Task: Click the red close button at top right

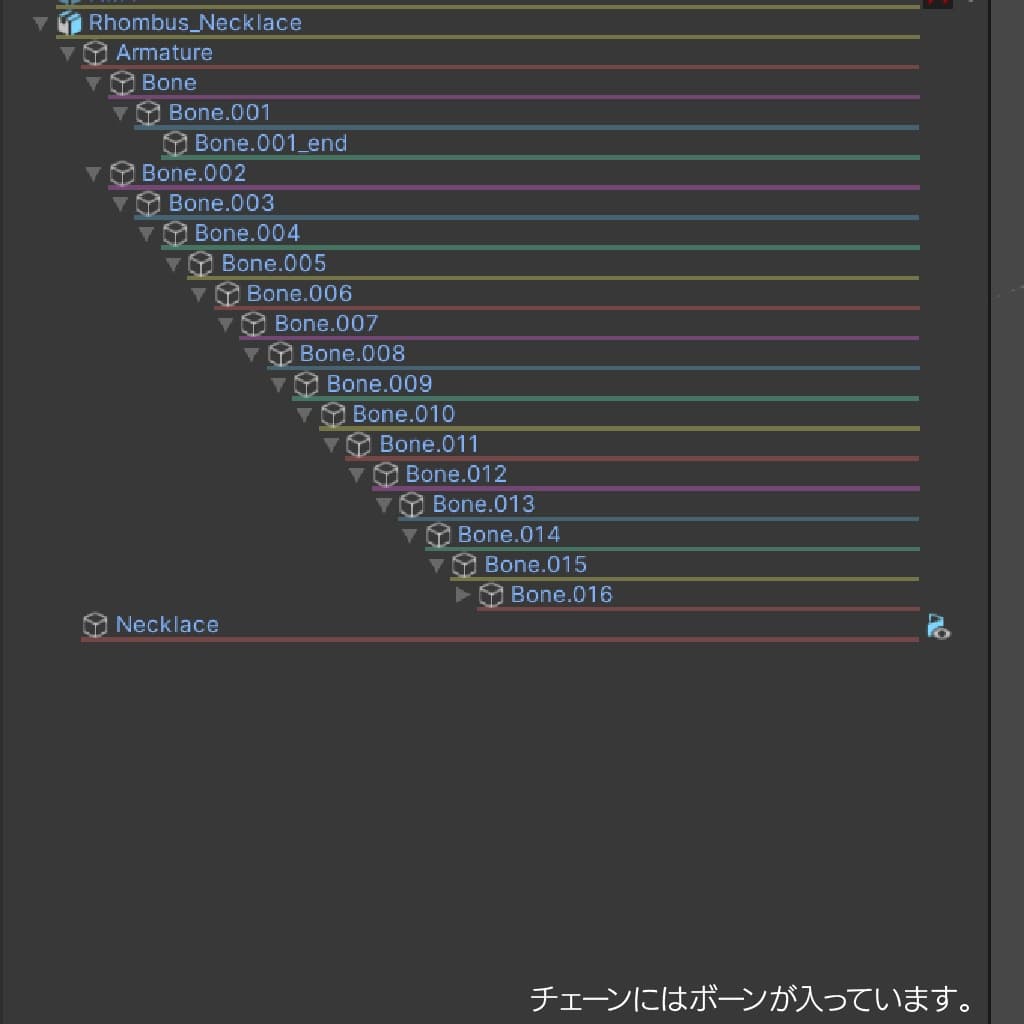Action: 938,4
